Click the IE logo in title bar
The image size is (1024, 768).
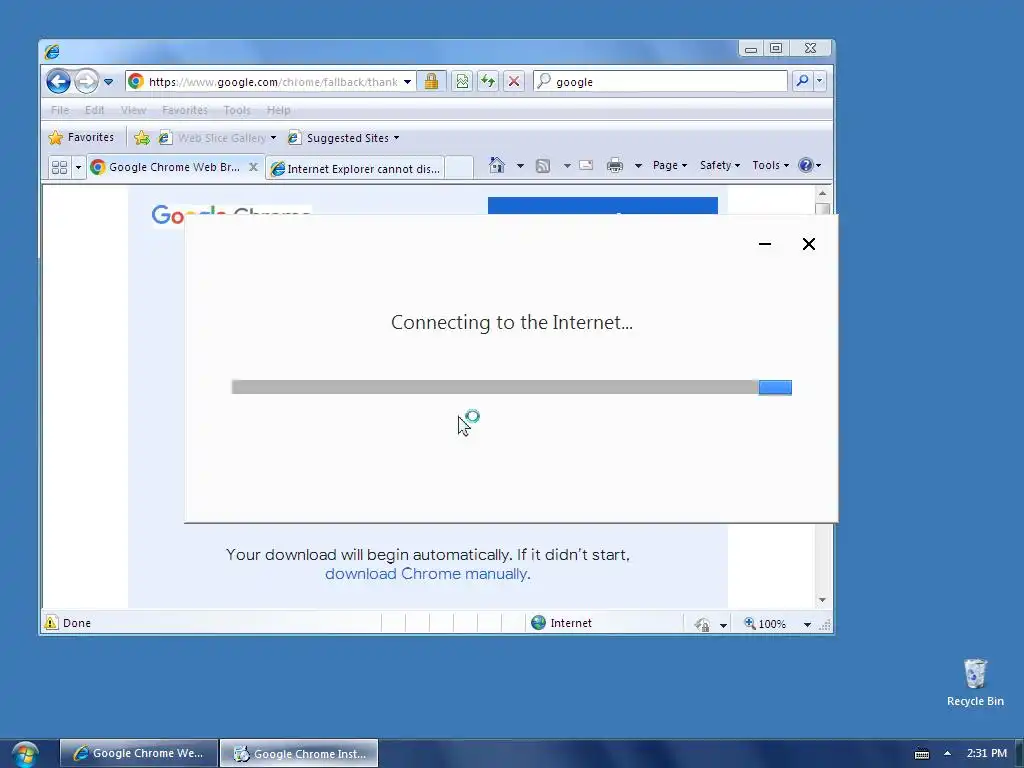click(52, 51)
